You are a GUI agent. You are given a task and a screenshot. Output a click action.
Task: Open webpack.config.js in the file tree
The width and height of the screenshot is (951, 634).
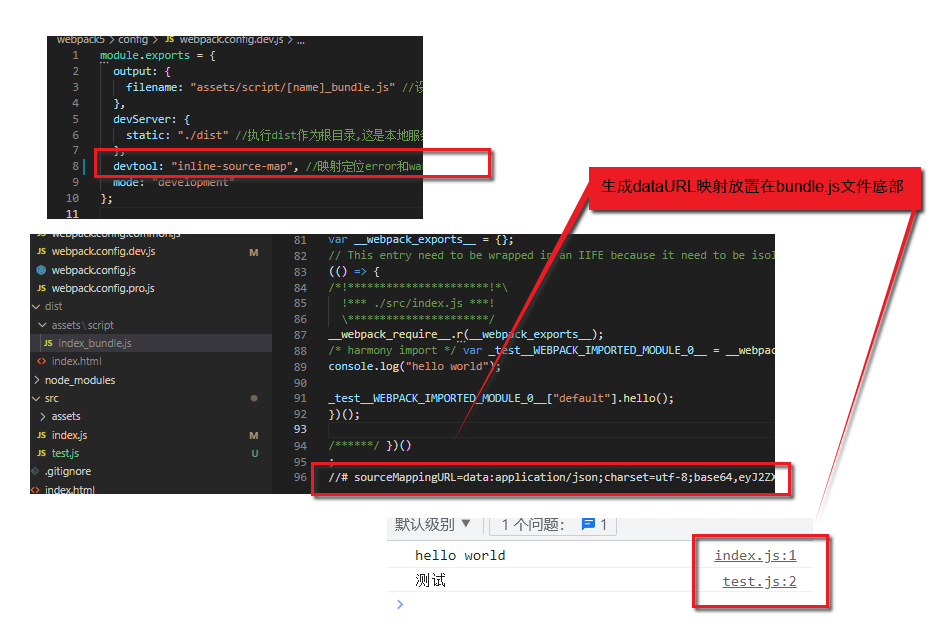93,270
